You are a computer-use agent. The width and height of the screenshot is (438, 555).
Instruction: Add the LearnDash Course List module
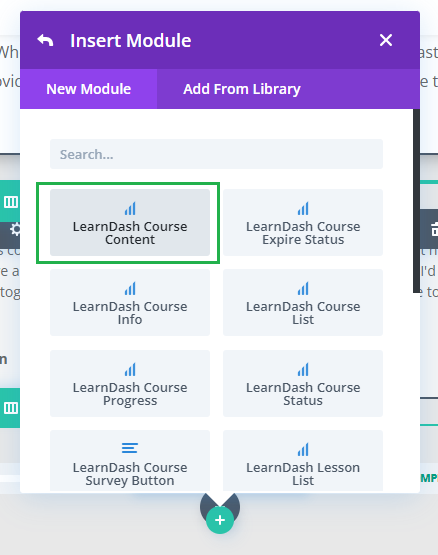303,302
